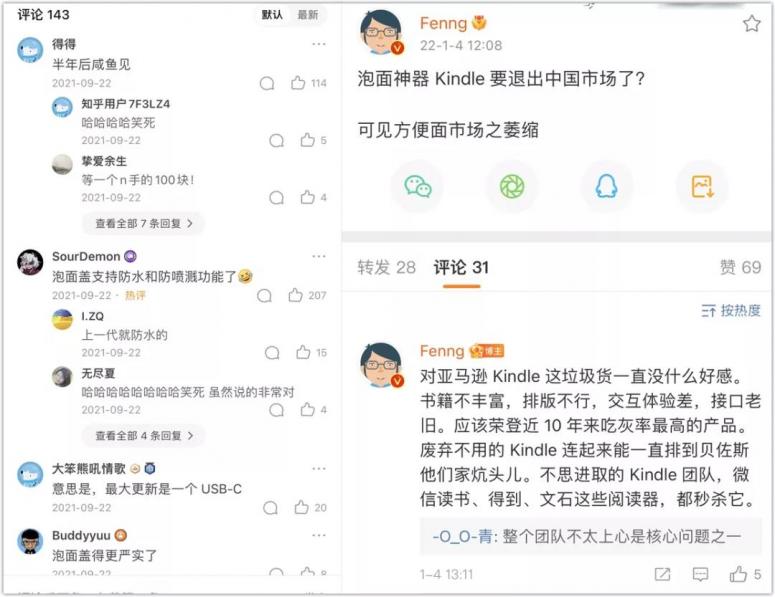Favorite Fenng's post with star icon
The image size is (775, 597).
[752, 23]
